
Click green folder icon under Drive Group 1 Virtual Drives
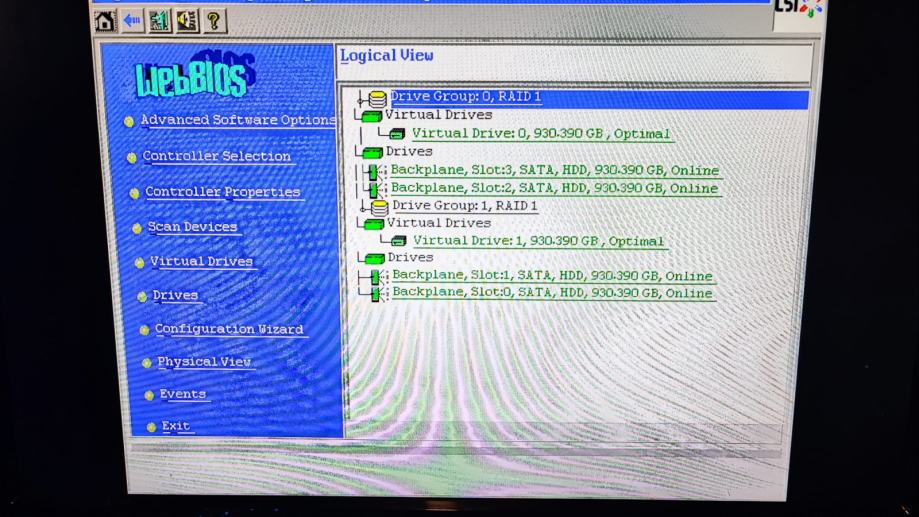[x=374, y=224]
